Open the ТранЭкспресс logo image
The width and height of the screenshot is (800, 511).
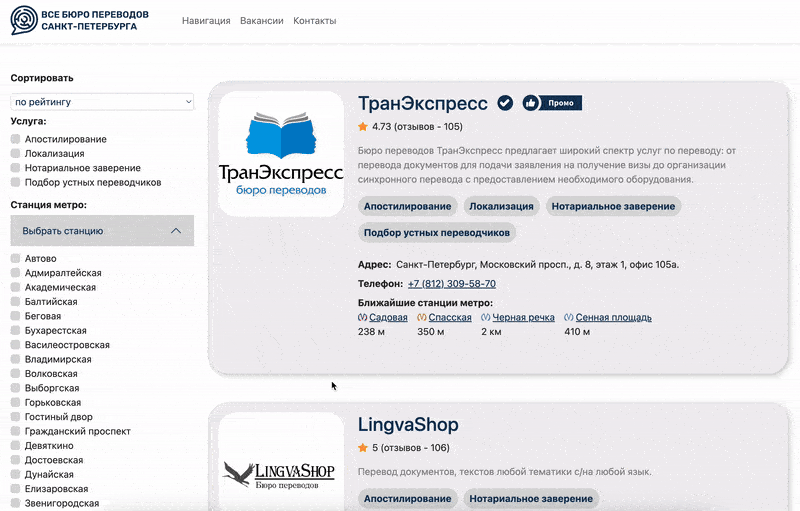pyautogui.click(x=281, y=154)
